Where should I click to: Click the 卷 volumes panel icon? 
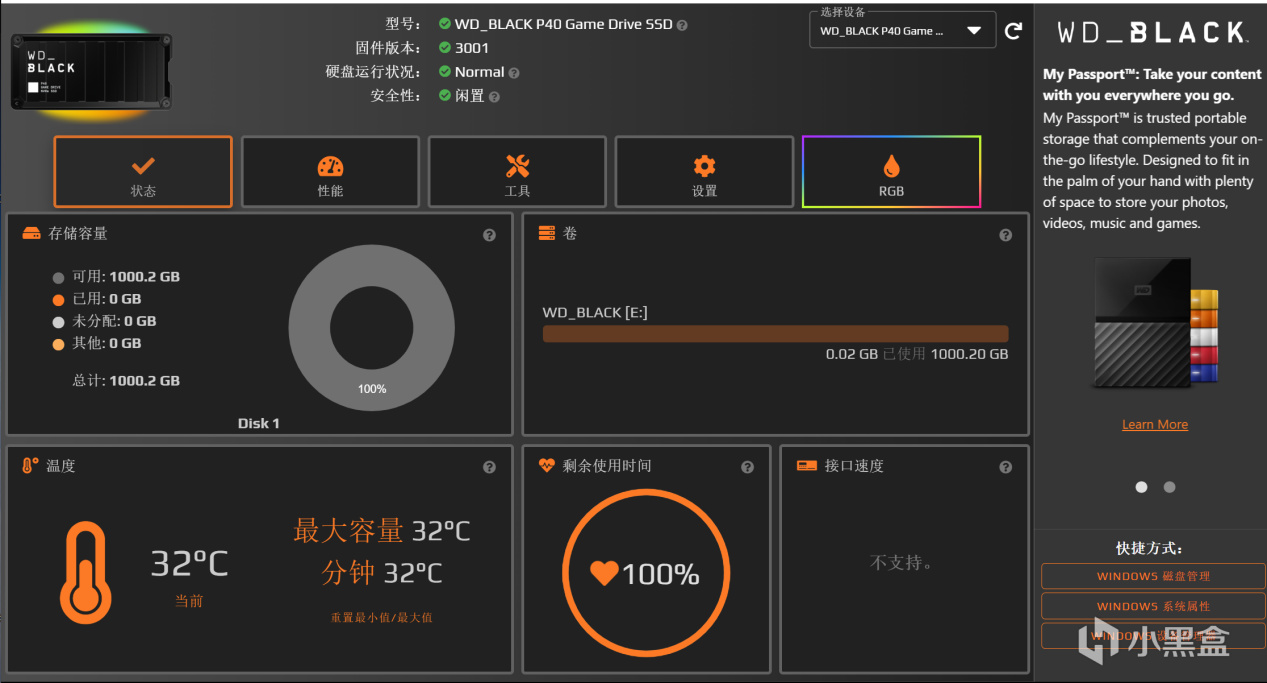(547, 233)
